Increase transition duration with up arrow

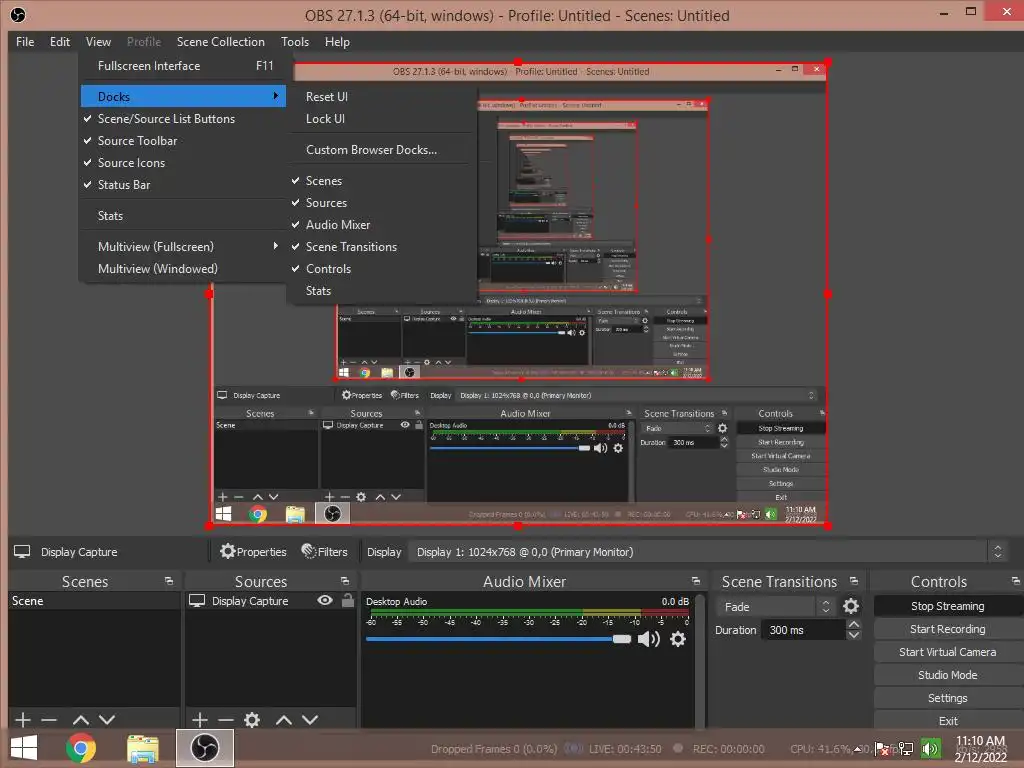pyautogui.click(x=854, y=624)
